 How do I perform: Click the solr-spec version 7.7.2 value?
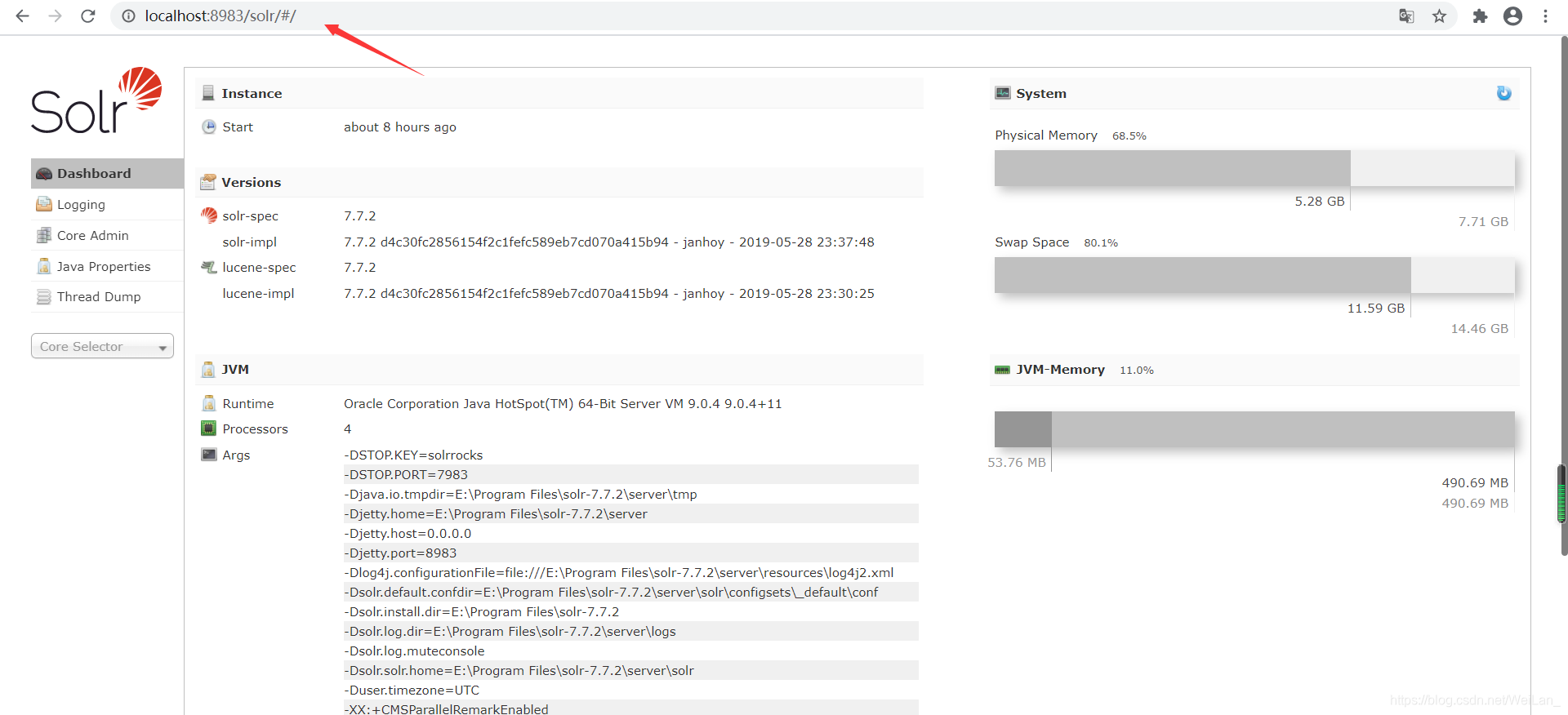pyautogui.click(x=360, y=215)
